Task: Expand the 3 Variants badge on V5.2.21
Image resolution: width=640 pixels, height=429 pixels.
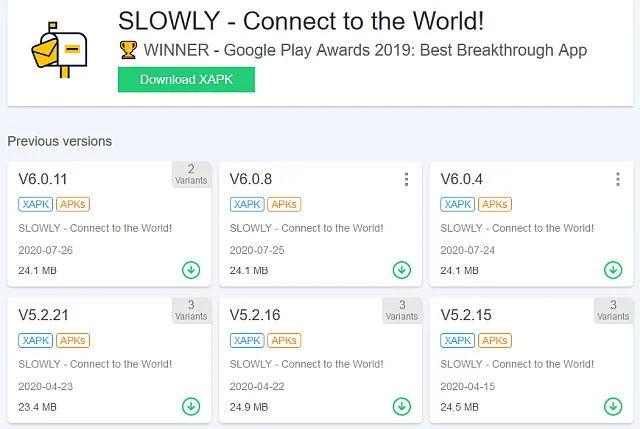Action: click(191, 311)
